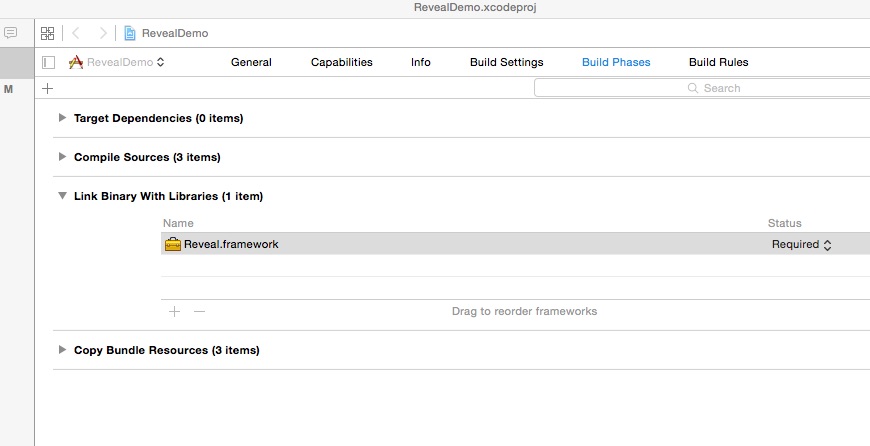Change Required status popup for Reveal.framework
The width and height of the screenshot is (870, 446).
click(801, 245)
